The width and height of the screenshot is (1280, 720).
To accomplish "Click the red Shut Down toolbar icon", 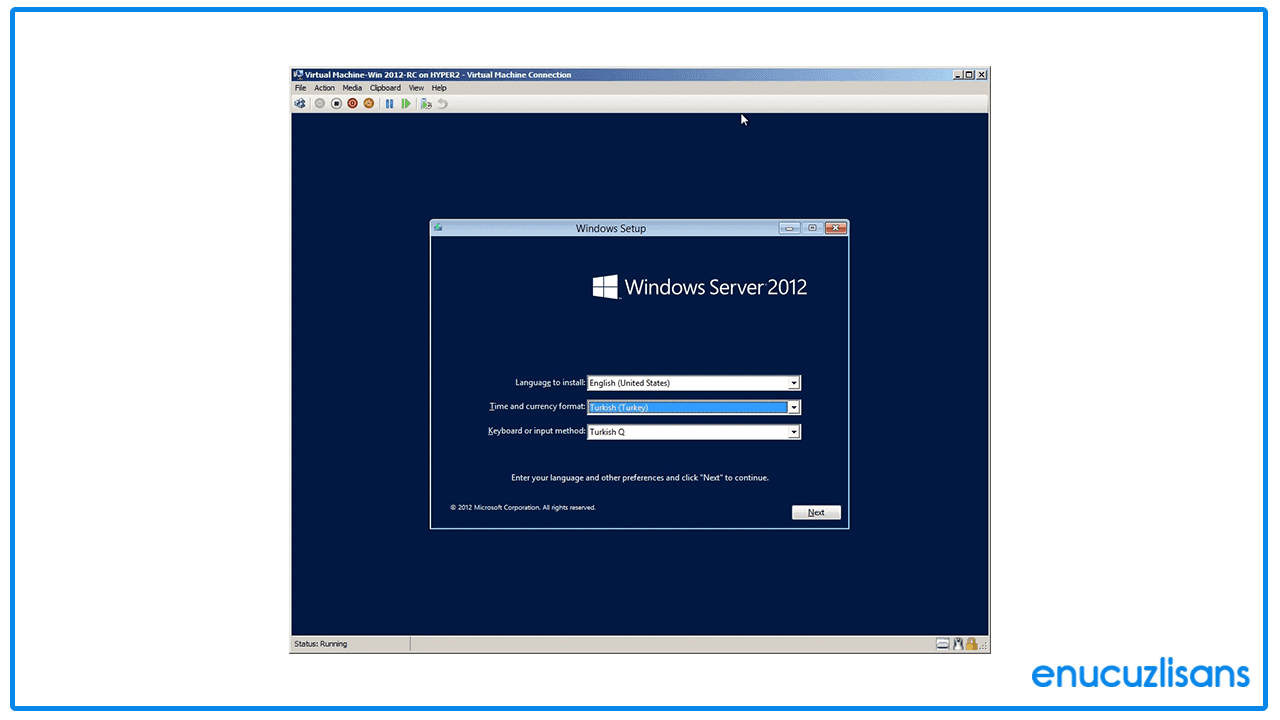I will pyautogui.click(x=352, y=103).
